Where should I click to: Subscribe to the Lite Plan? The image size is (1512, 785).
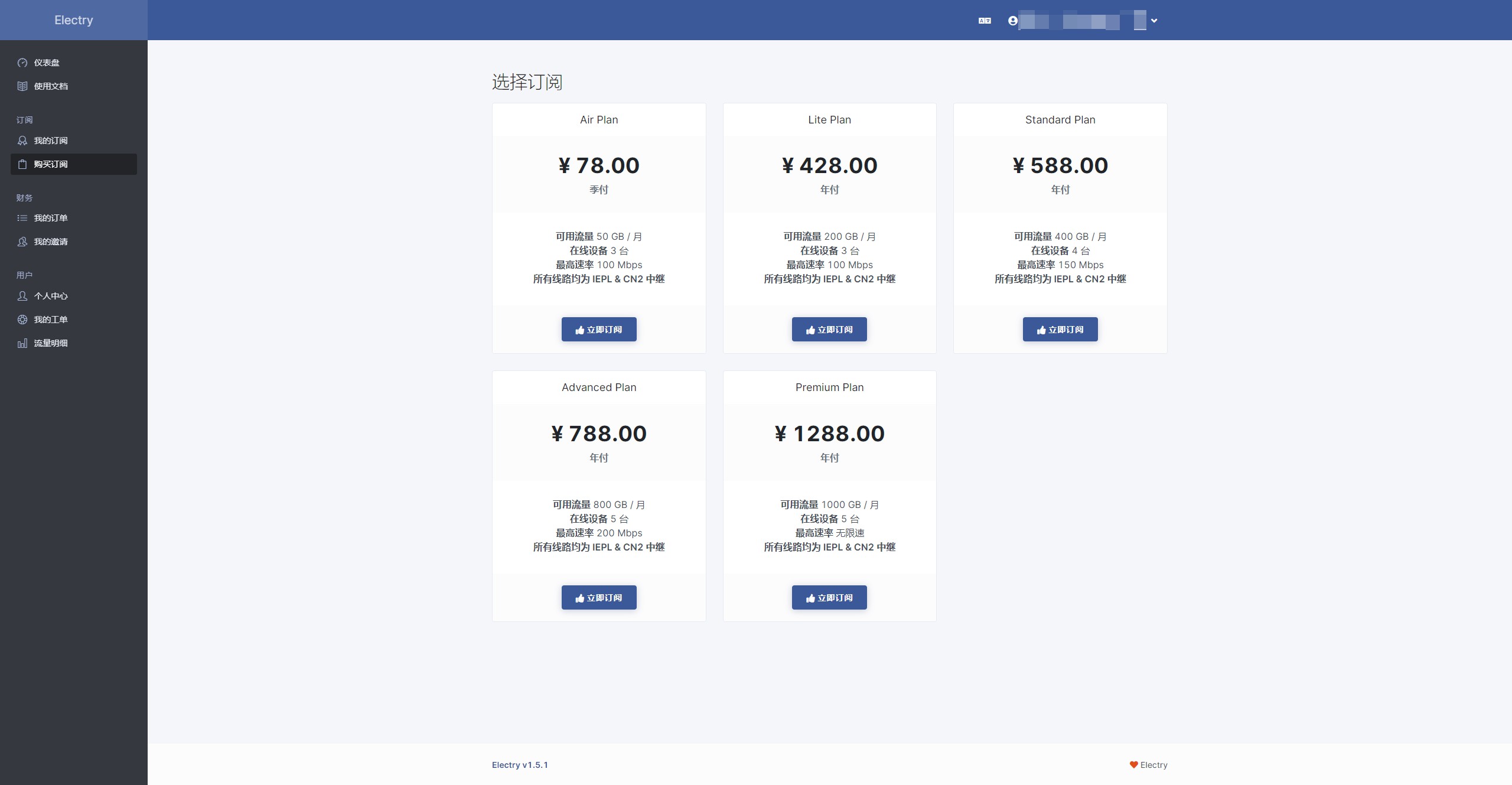(x=829, y=330)
